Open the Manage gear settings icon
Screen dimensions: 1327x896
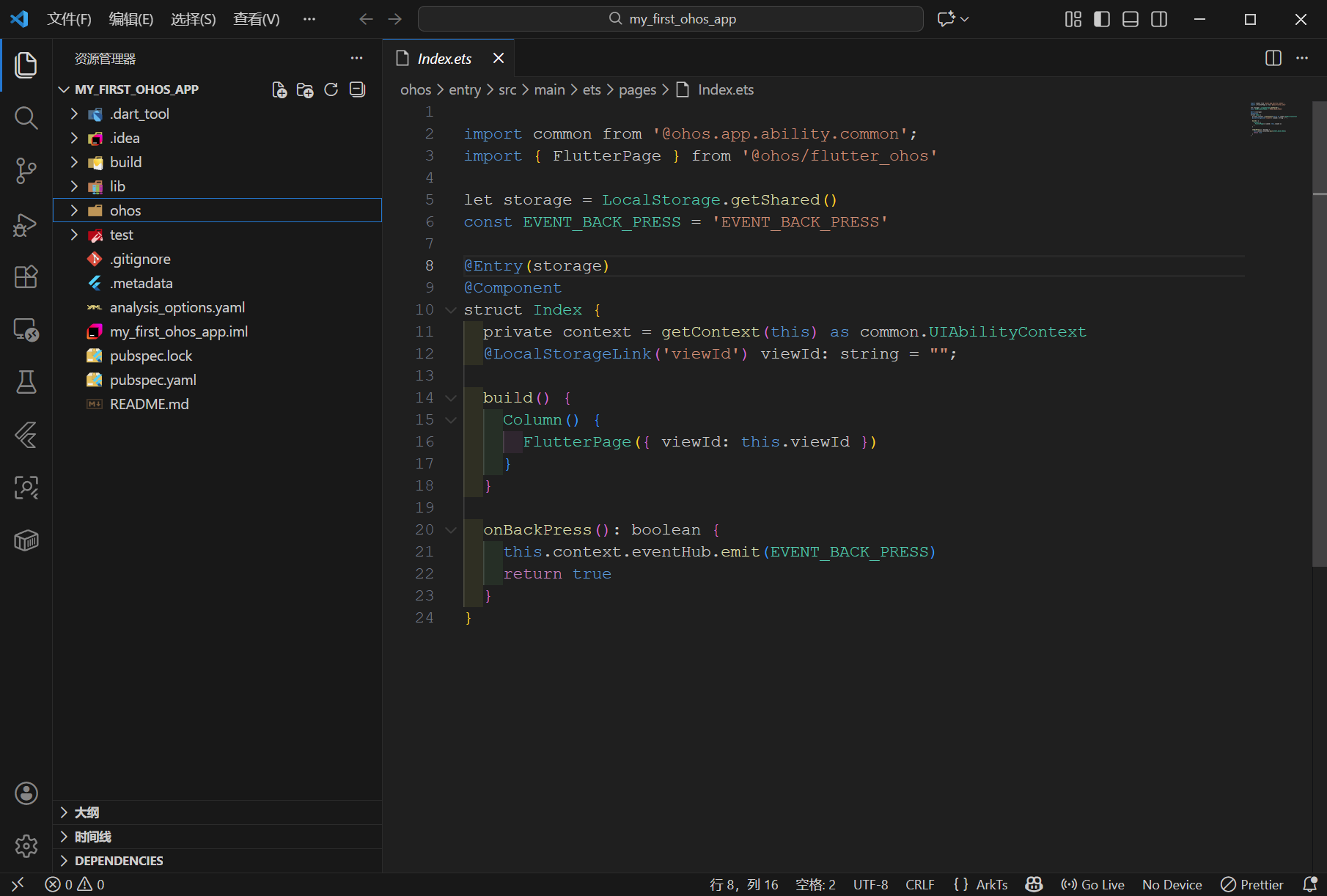[26, 846]
